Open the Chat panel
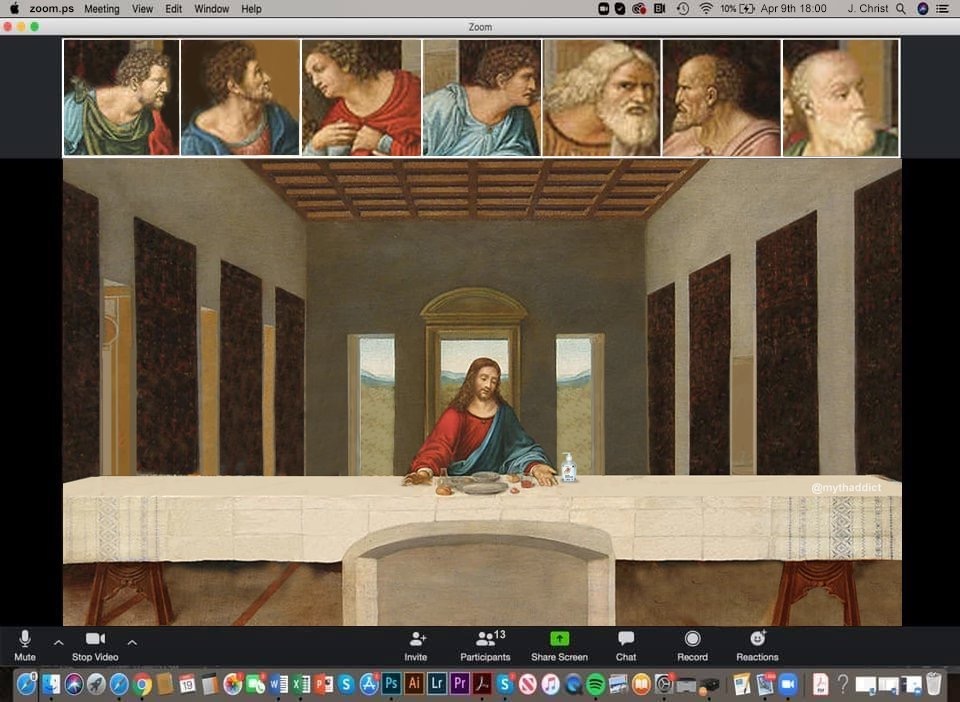Viewport: 960px width, 702px height. coord(626,645)
